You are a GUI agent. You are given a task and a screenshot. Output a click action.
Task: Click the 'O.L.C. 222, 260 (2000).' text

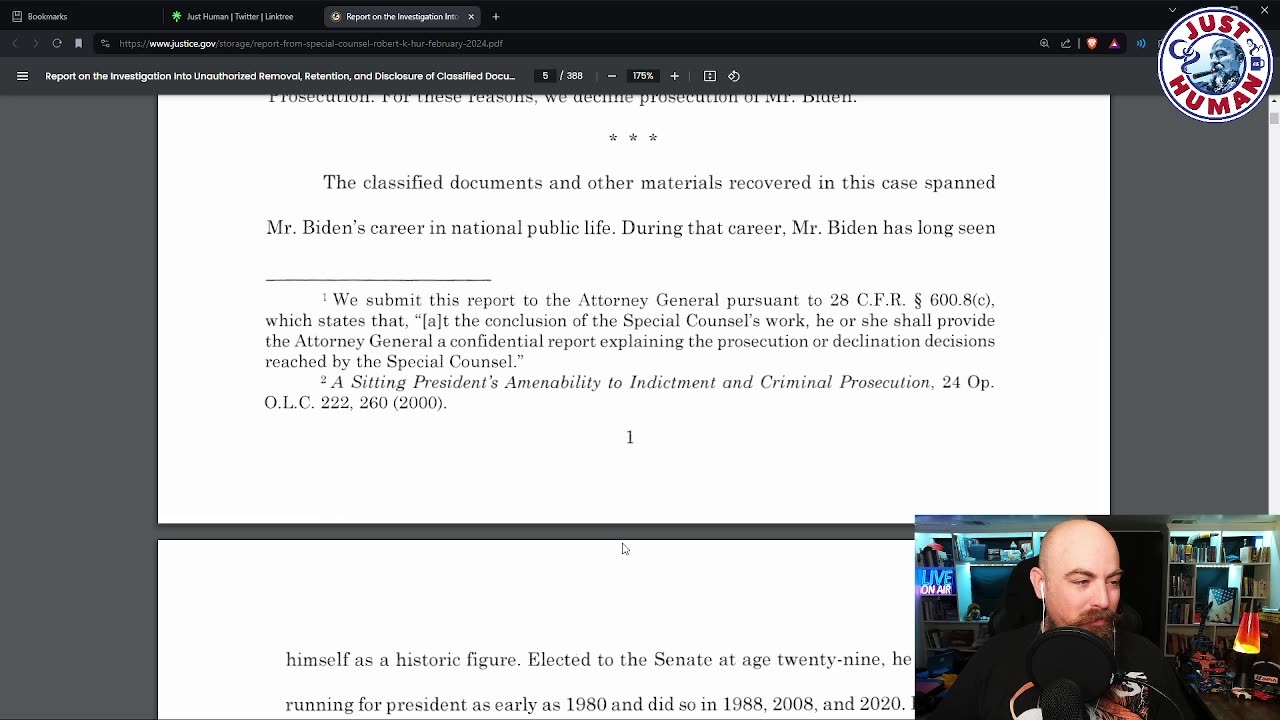[355, 403]
